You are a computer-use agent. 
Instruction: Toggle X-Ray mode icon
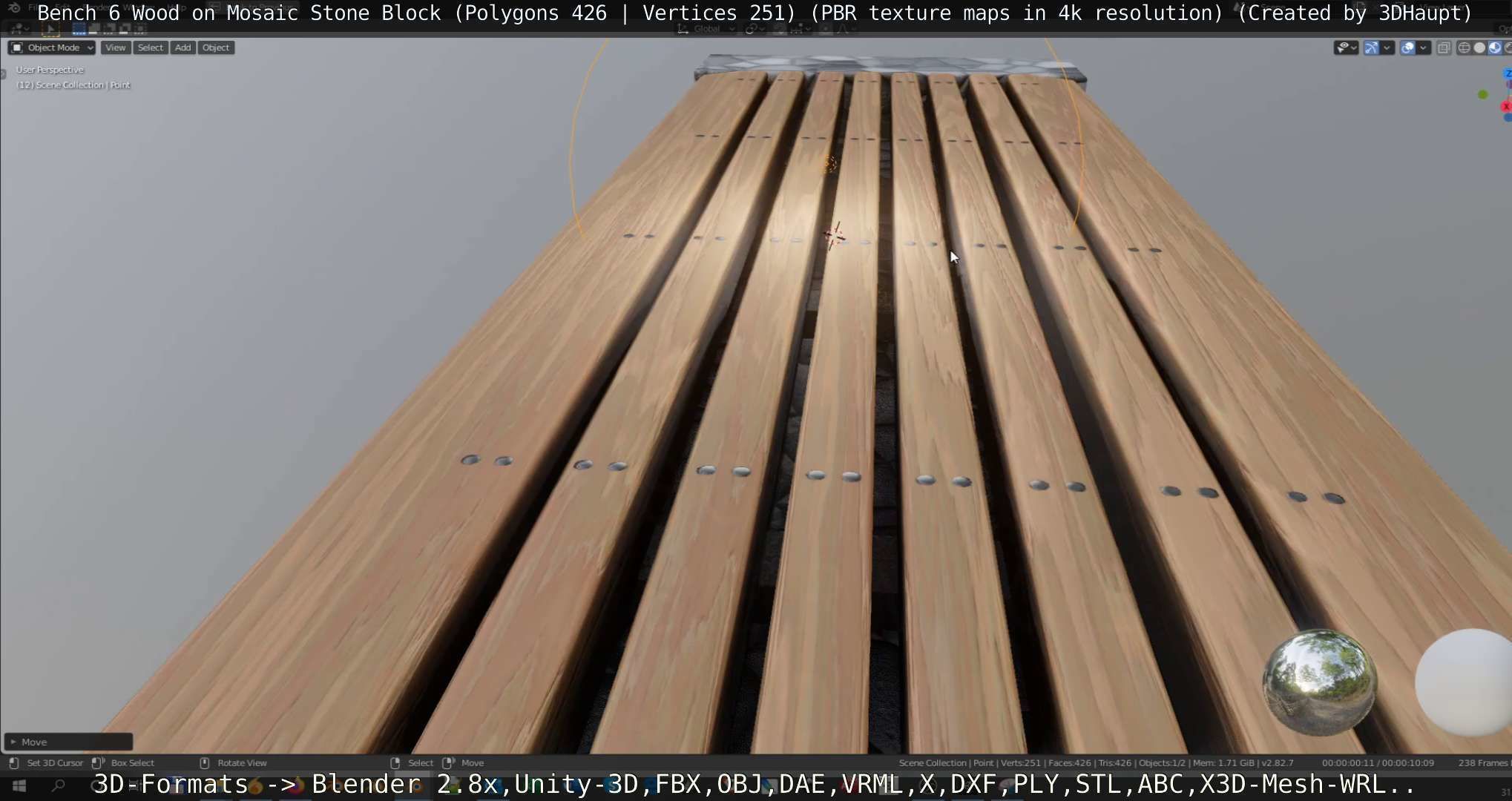(x=1444, y=48)
